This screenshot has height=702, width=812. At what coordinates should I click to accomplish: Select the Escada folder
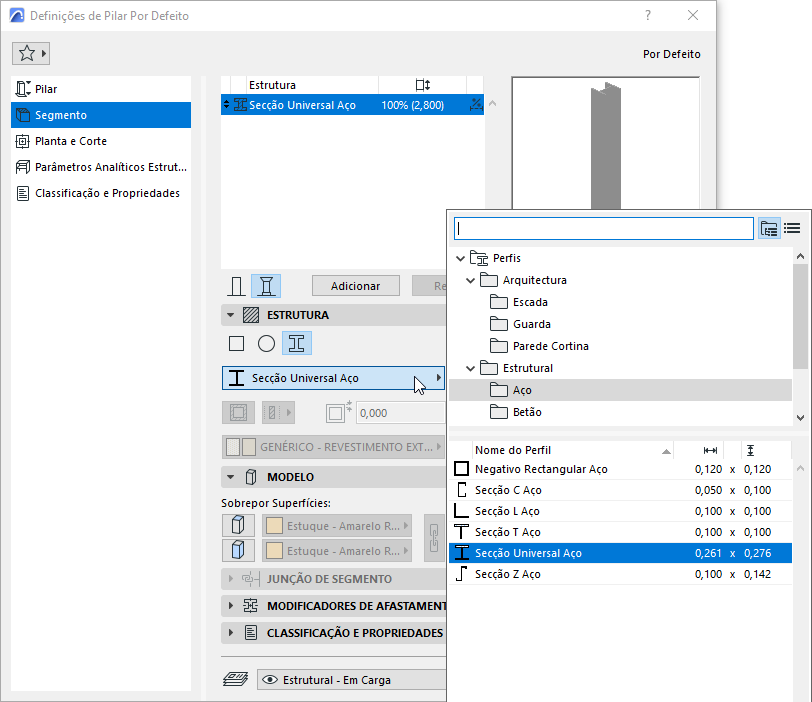530,302
